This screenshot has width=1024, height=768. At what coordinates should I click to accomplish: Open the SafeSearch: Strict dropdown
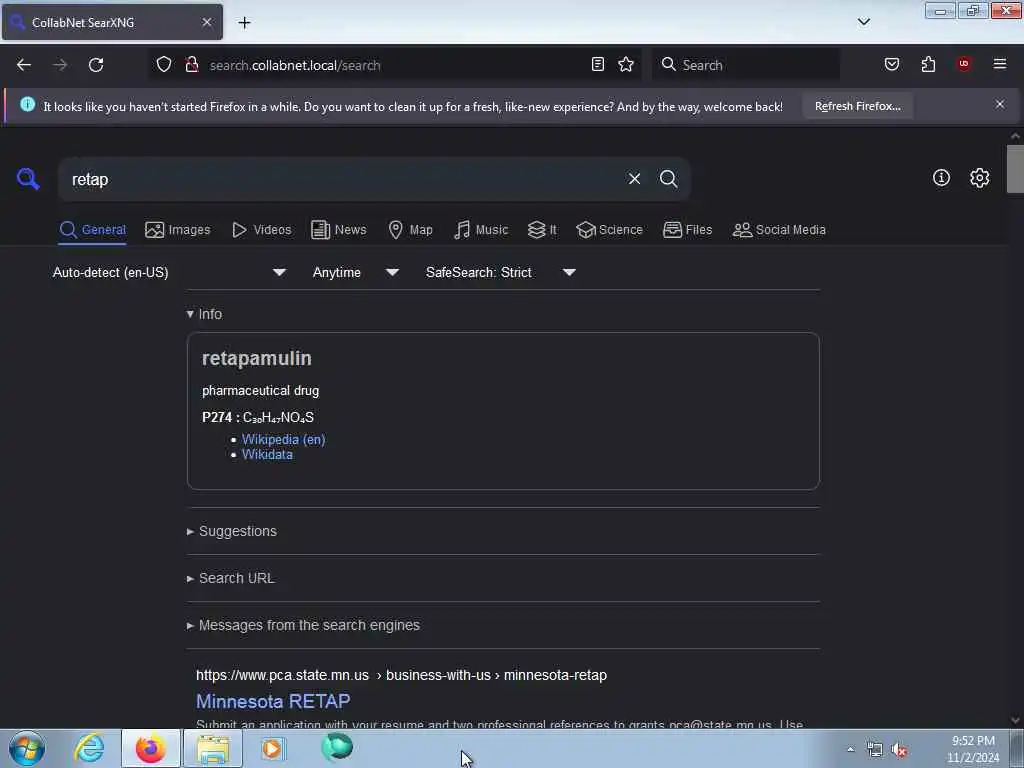pyautogui.click(x=500, y=272)
